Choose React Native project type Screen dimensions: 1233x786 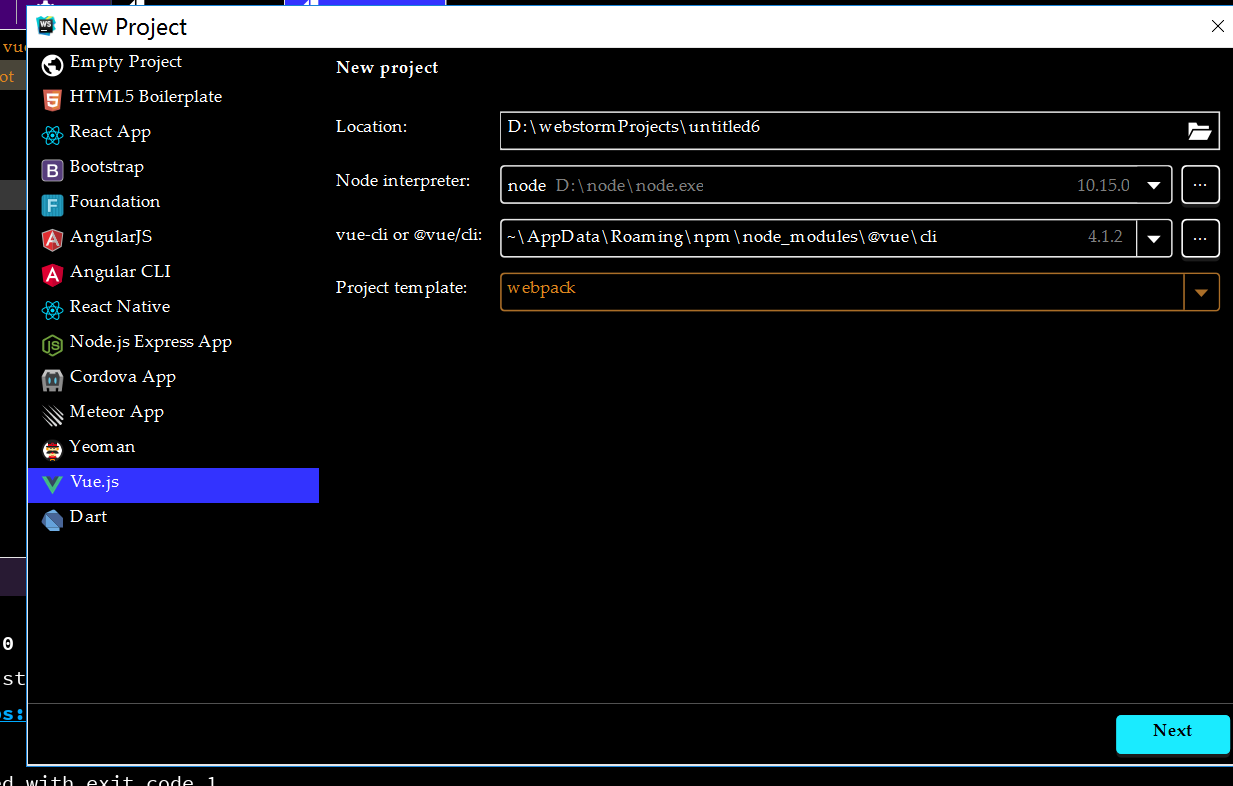(x=174, y=310)
